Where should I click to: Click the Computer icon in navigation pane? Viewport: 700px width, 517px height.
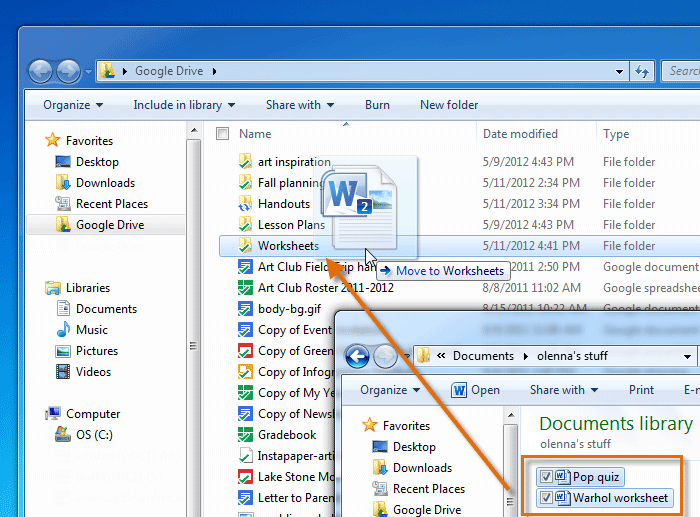(53, 413)
